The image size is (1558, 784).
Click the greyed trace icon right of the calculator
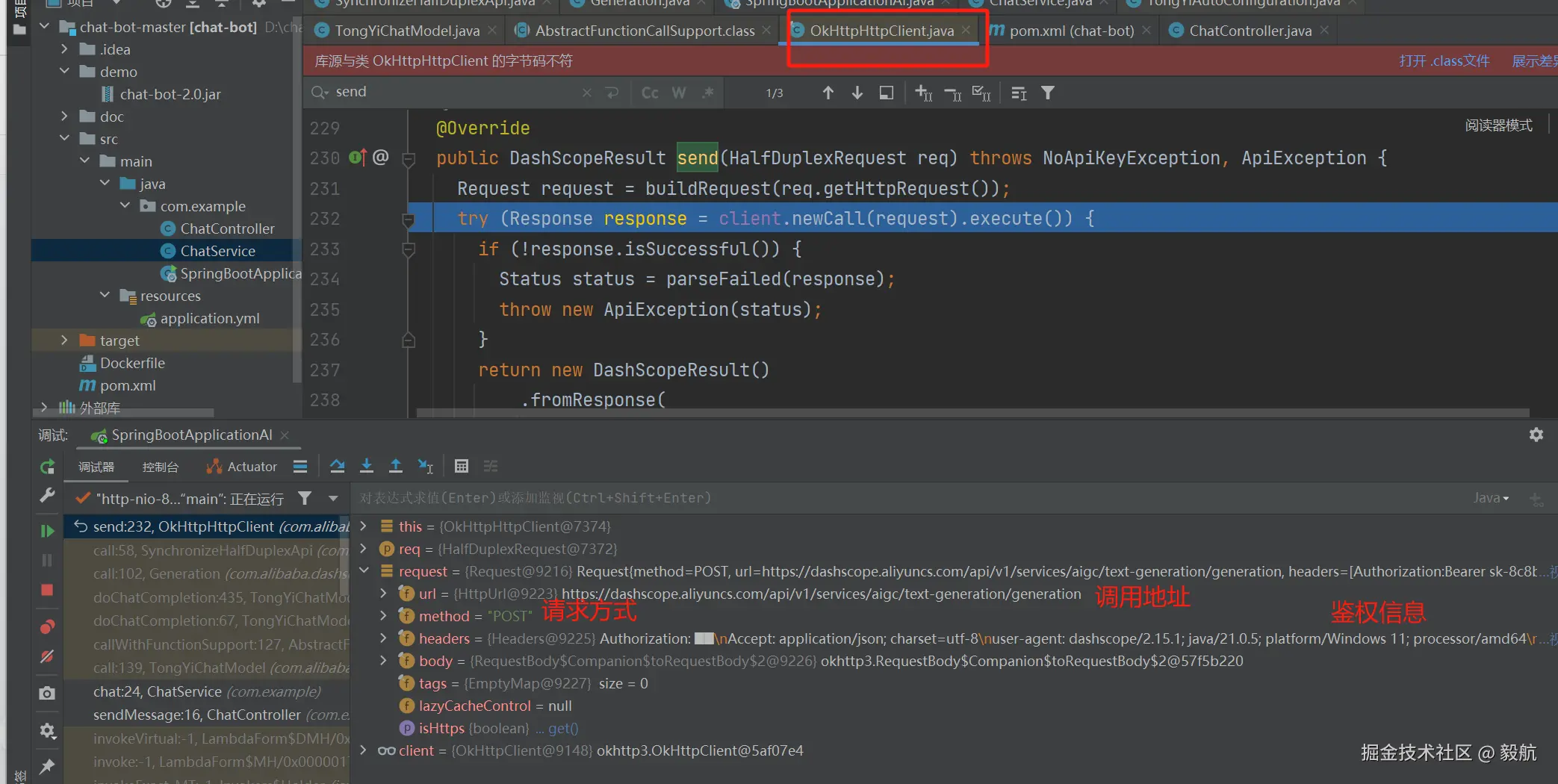pyautogui.click(x=491, y=467)
